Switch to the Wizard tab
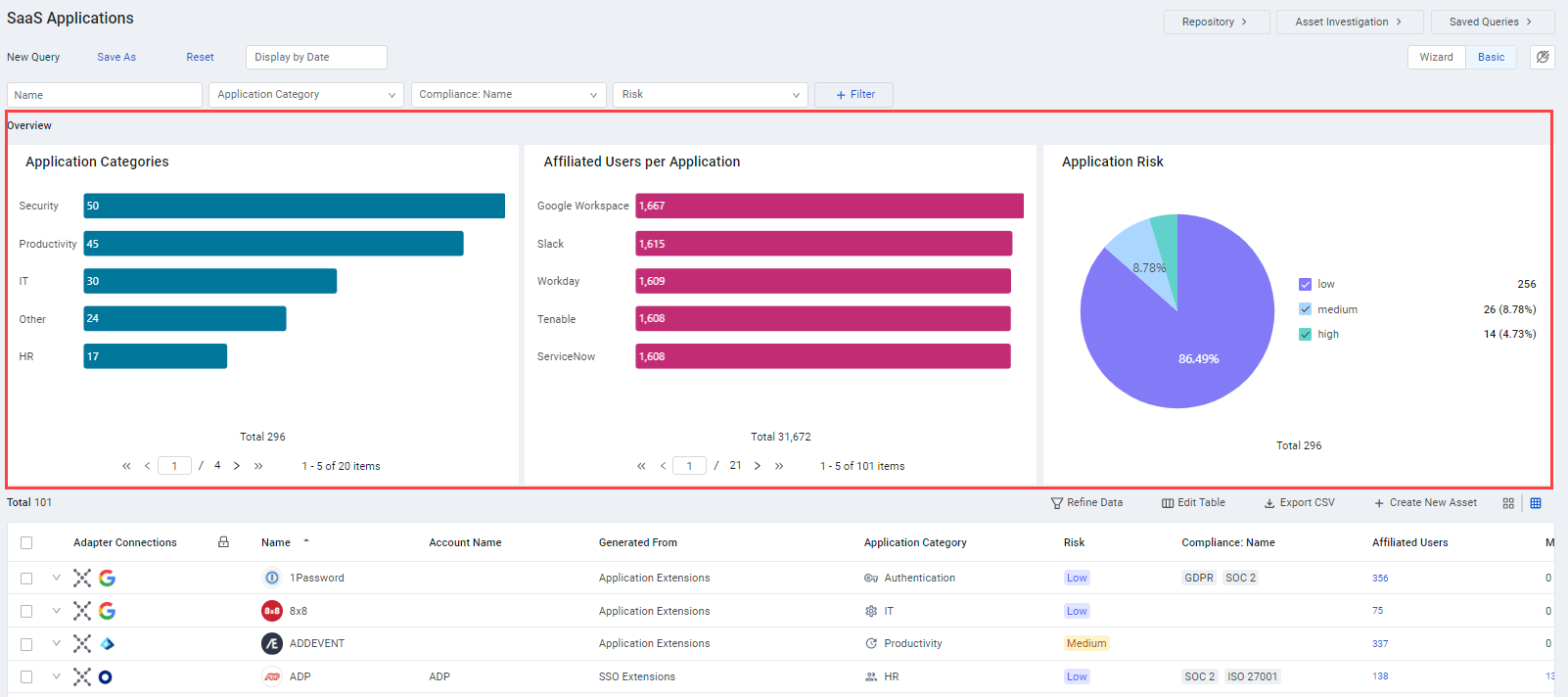 coord(1436,57)
